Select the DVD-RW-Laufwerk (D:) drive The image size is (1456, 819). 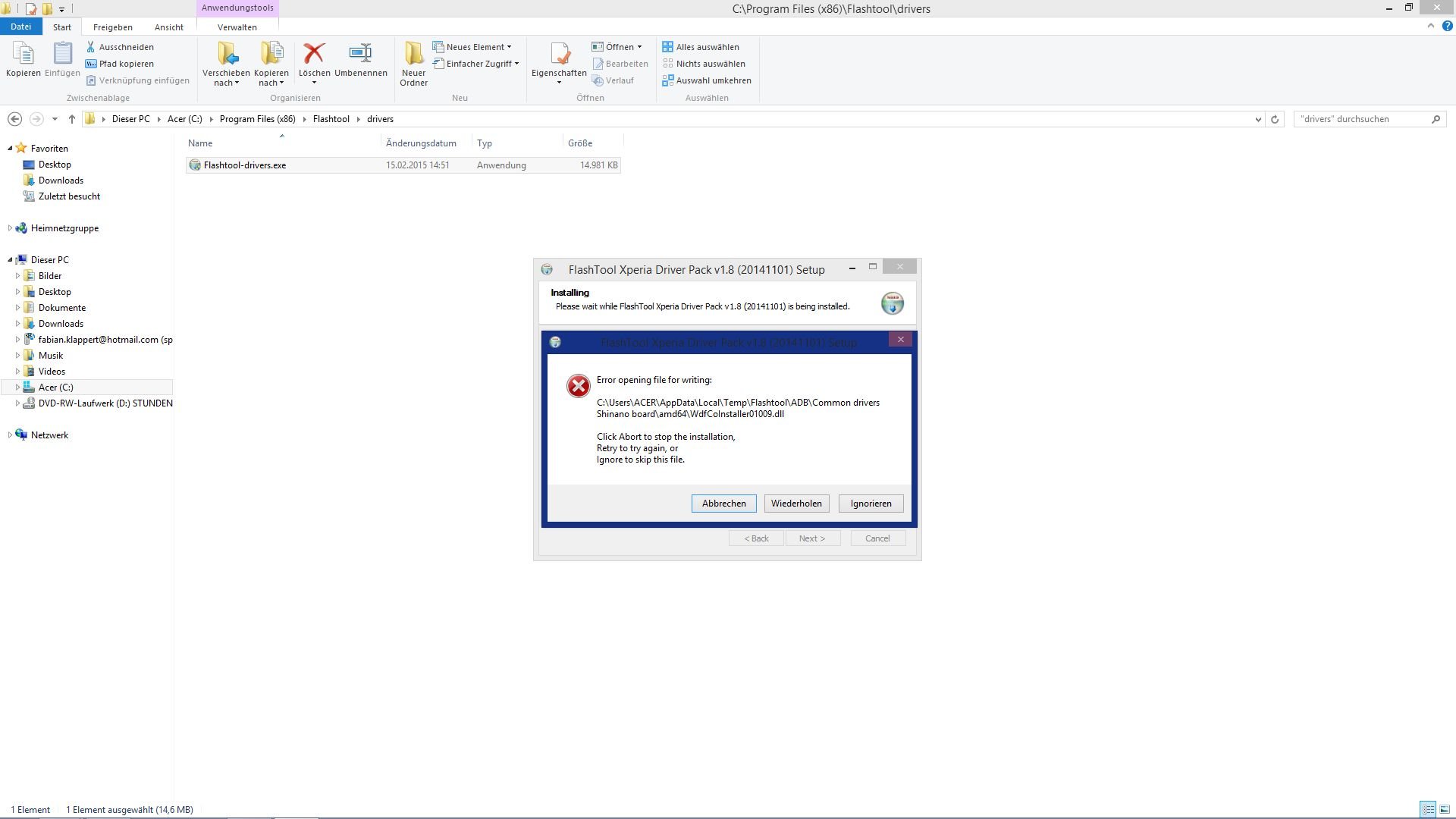click(98, 403)
